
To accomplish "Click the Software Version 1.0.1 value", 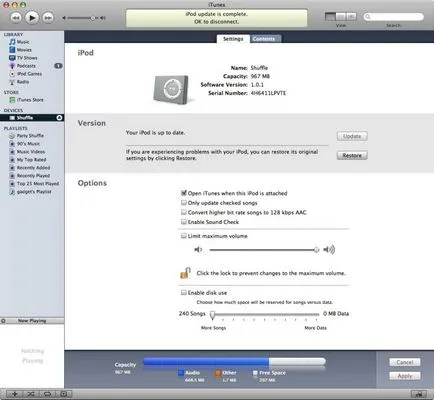I will (x=257, y=85).
